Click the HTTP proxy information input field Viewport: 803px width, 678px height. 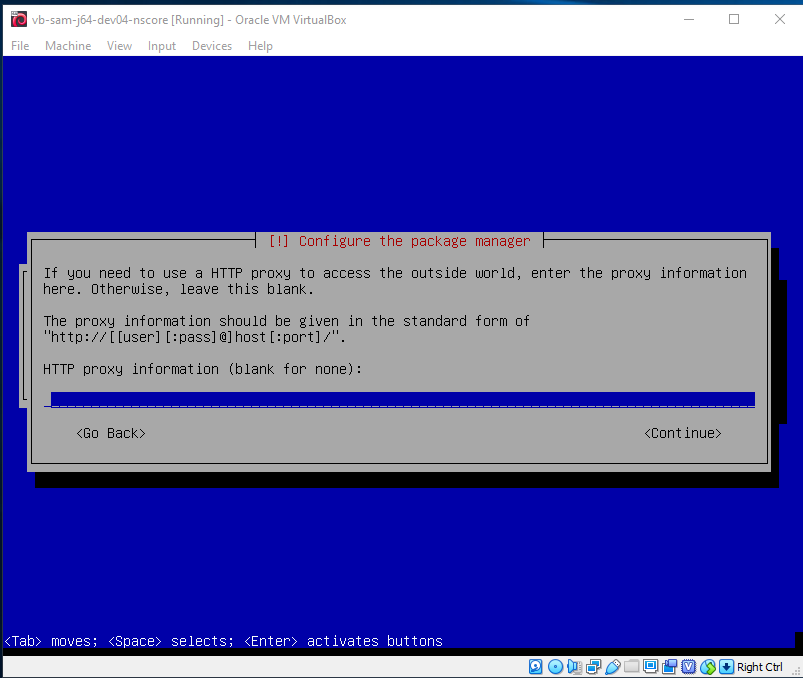click(399, 400)
